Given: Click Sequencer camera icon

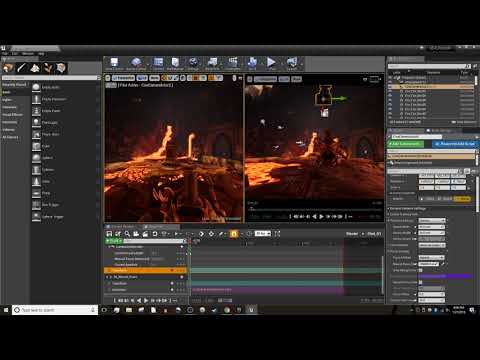Looking at the screenshot, I should coord(136,234).
